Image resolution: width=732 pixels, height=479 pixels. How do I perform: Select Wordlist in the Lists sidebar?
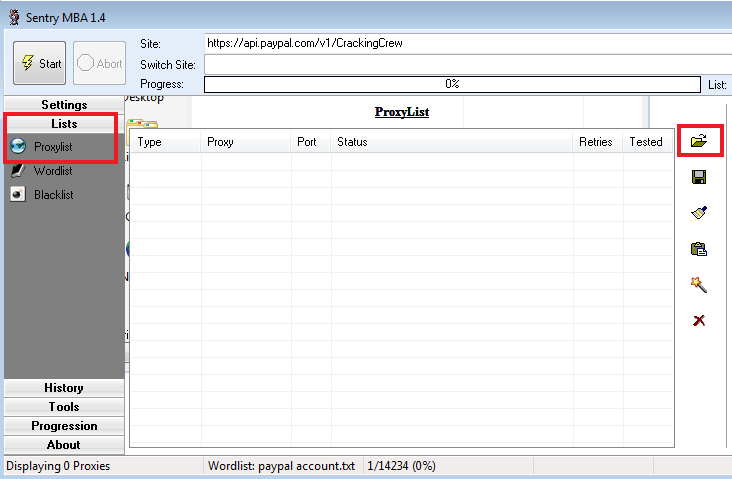click(x=53, y=171)
